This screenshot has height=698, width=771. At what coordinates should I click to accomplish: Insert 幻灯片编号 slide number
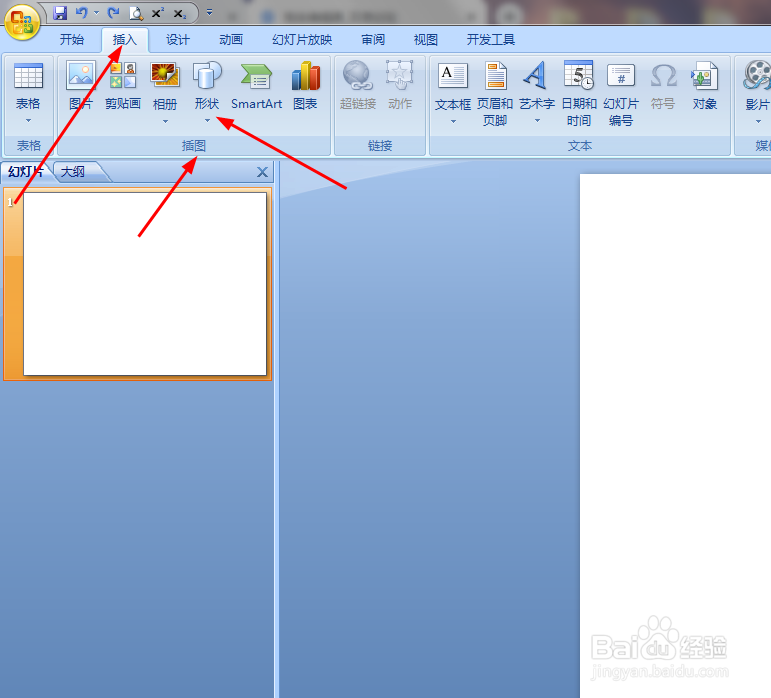coord(621,93)
